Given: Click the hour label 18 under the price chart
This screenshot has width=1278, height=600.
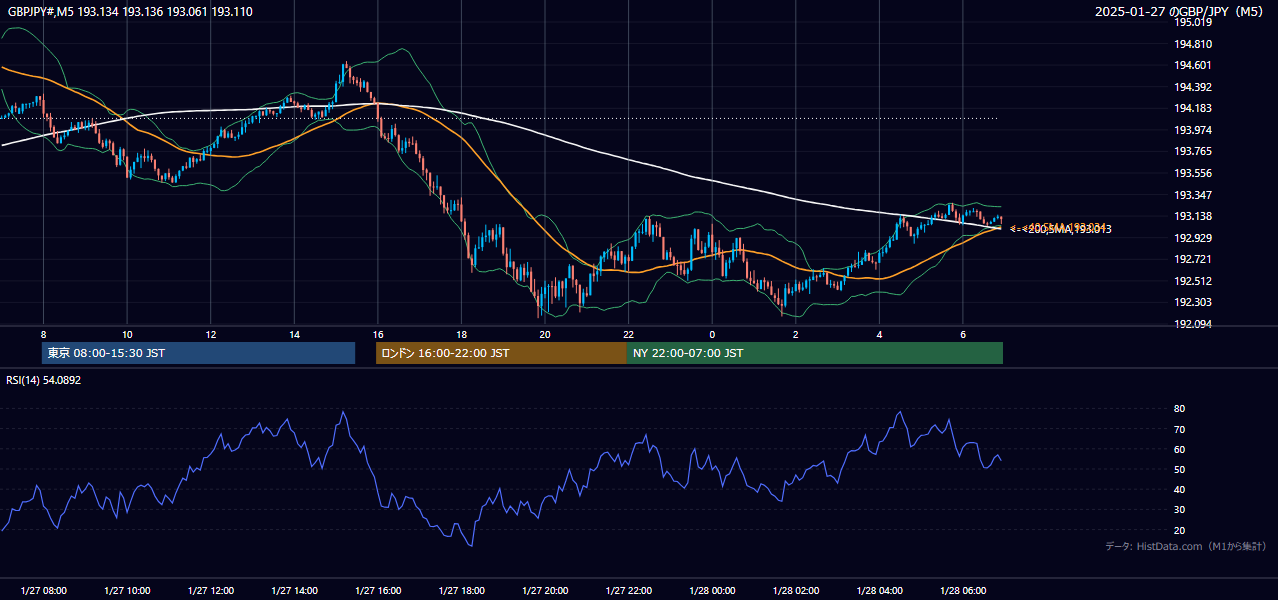Looking at the screenshot, I should [x=461, y=334].
